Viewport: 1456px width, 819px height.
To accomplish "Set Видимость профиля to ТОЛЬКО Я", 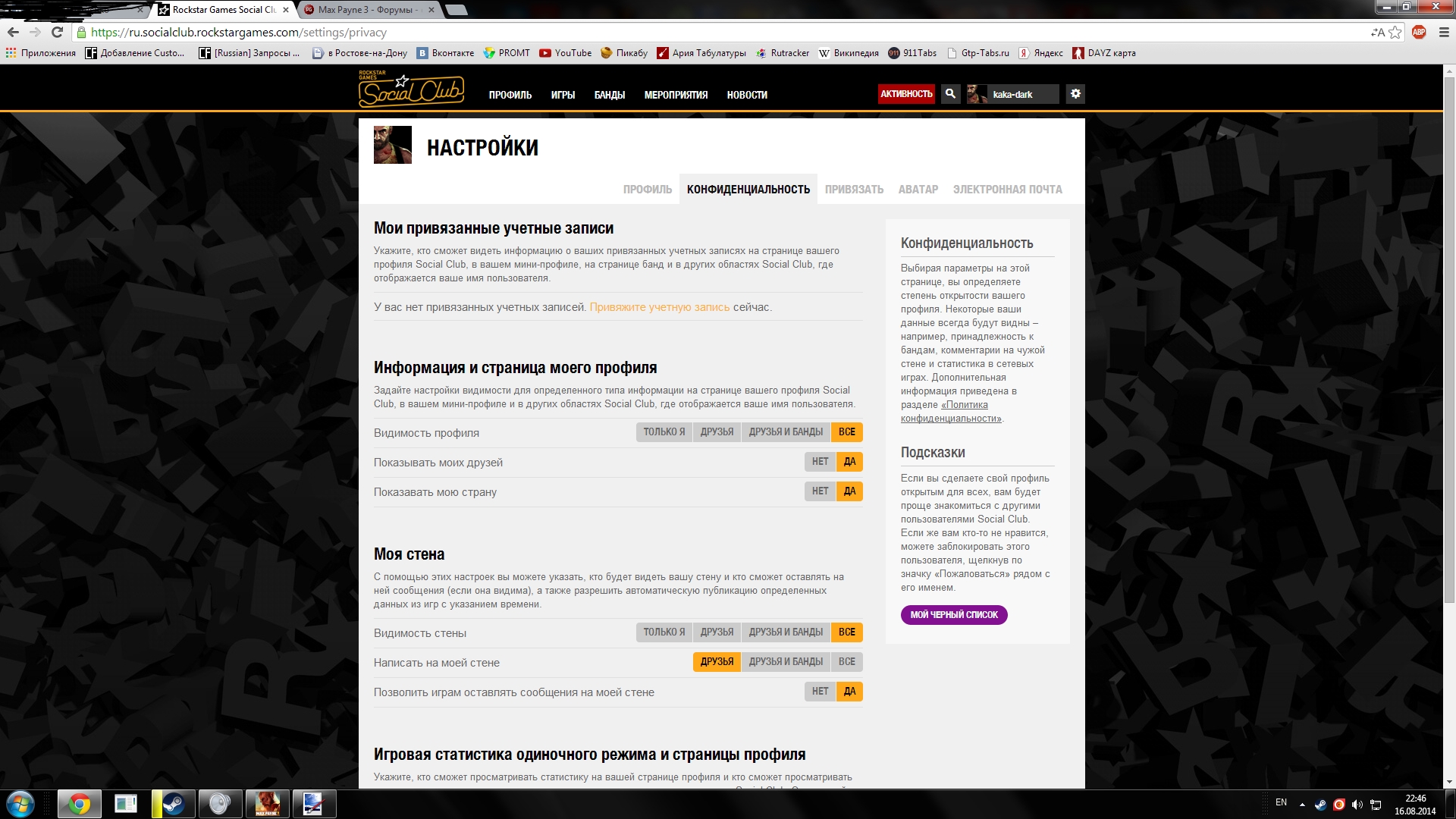I will pyautogui.click(x=664, y=432).
